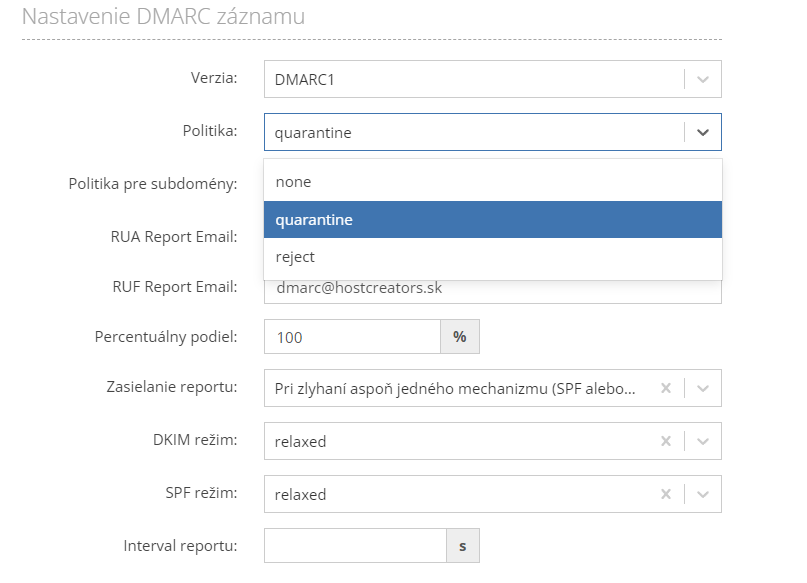Viewport: 807px width, 583px height.
Task: Click the DMARC1 value in Verzia
Action: tap(304, 79)
